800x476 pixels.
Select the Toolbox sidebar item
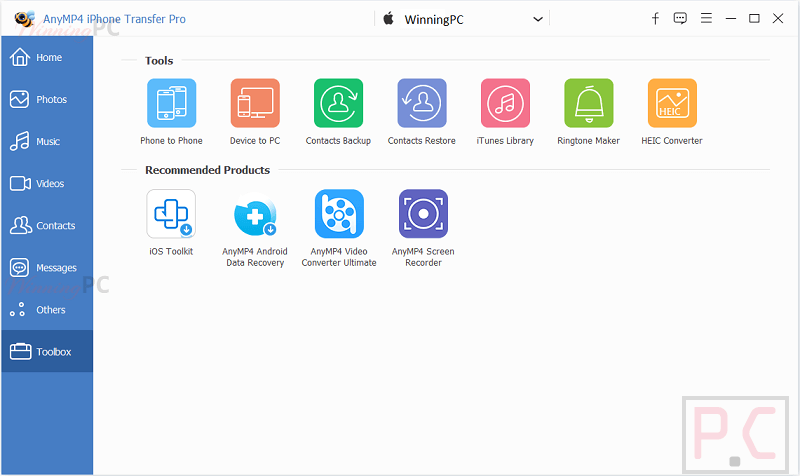(47, 352)
